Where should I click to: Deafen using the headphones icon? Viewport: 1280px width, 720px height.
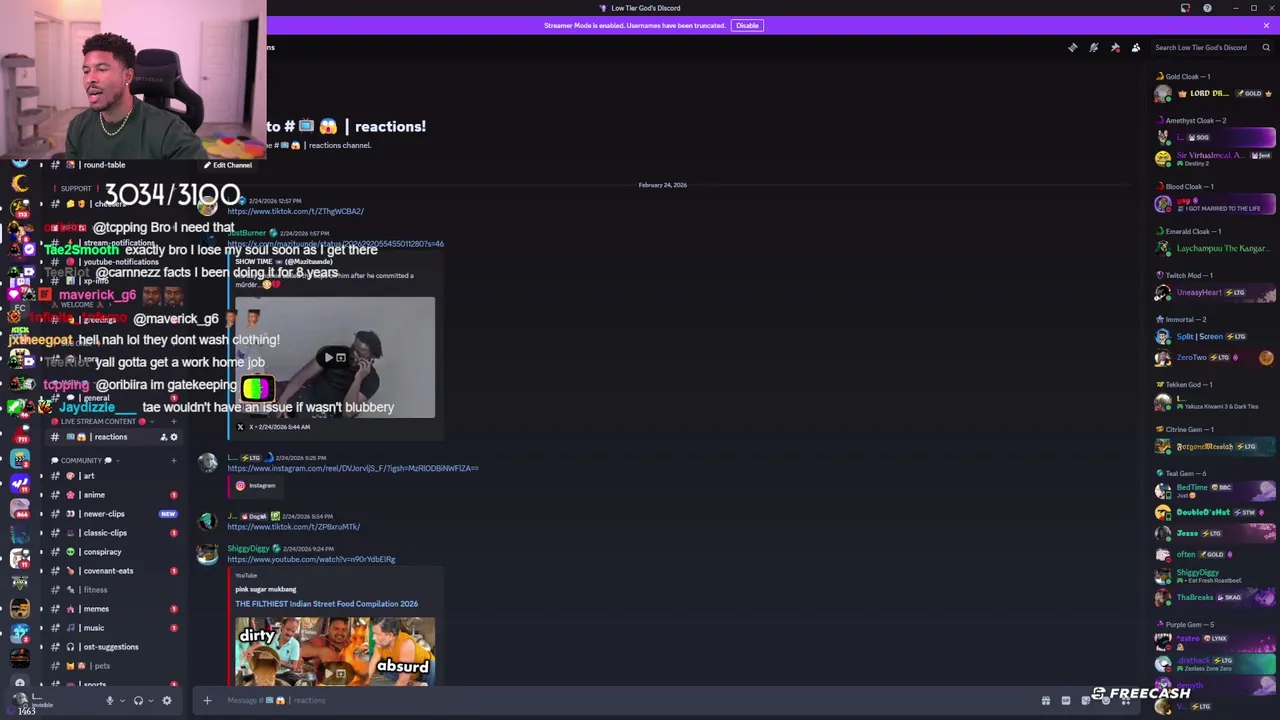(138, 701)
